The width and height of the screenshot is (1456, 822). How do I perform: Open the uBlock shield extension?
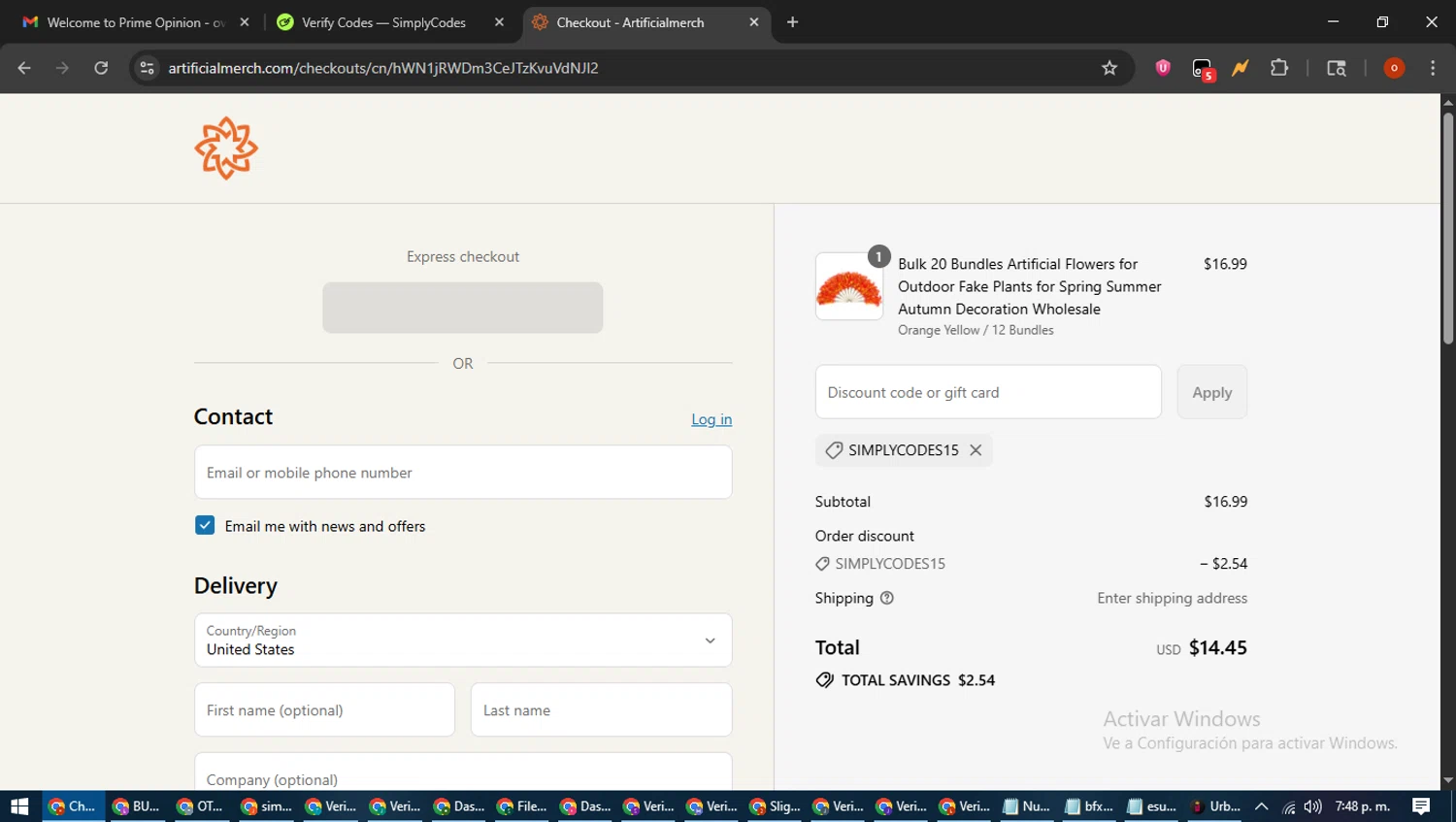[1163, 68]
